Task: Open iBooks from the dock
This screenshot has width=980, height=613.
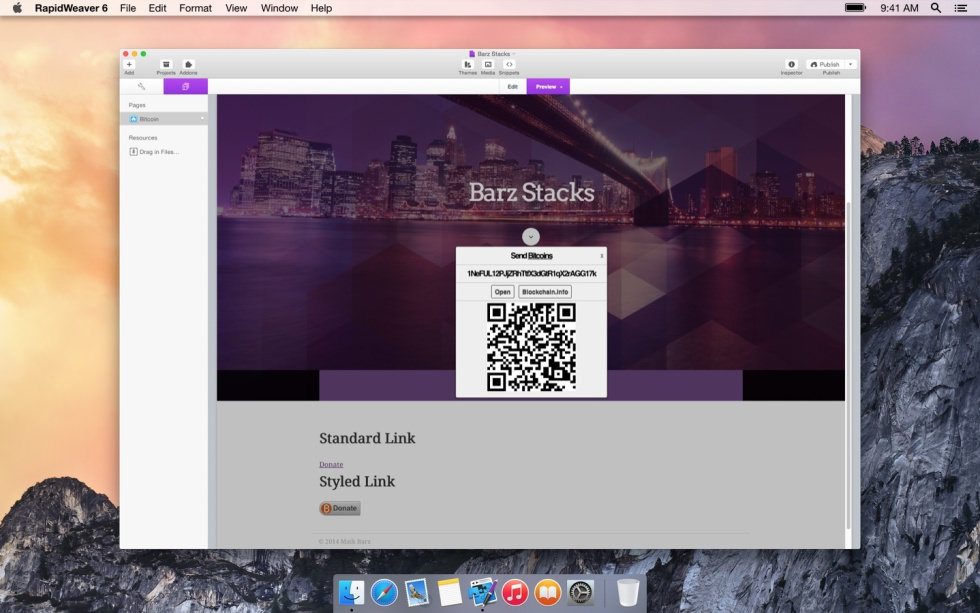Action: [x=548, y=592]
